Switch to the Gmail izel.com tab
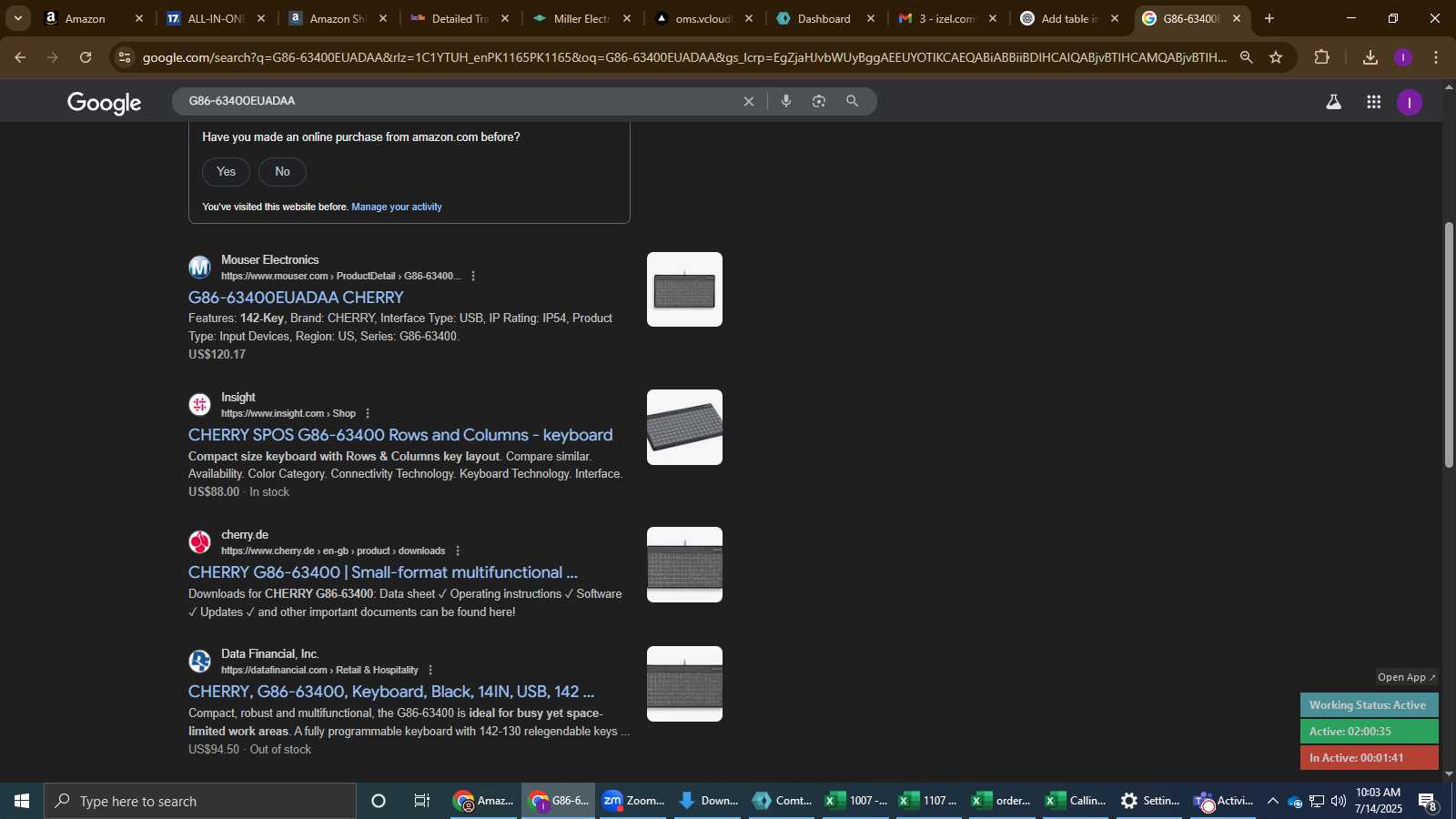The height and width of the screenshot is (819, 1456). (x=946, y=18)
